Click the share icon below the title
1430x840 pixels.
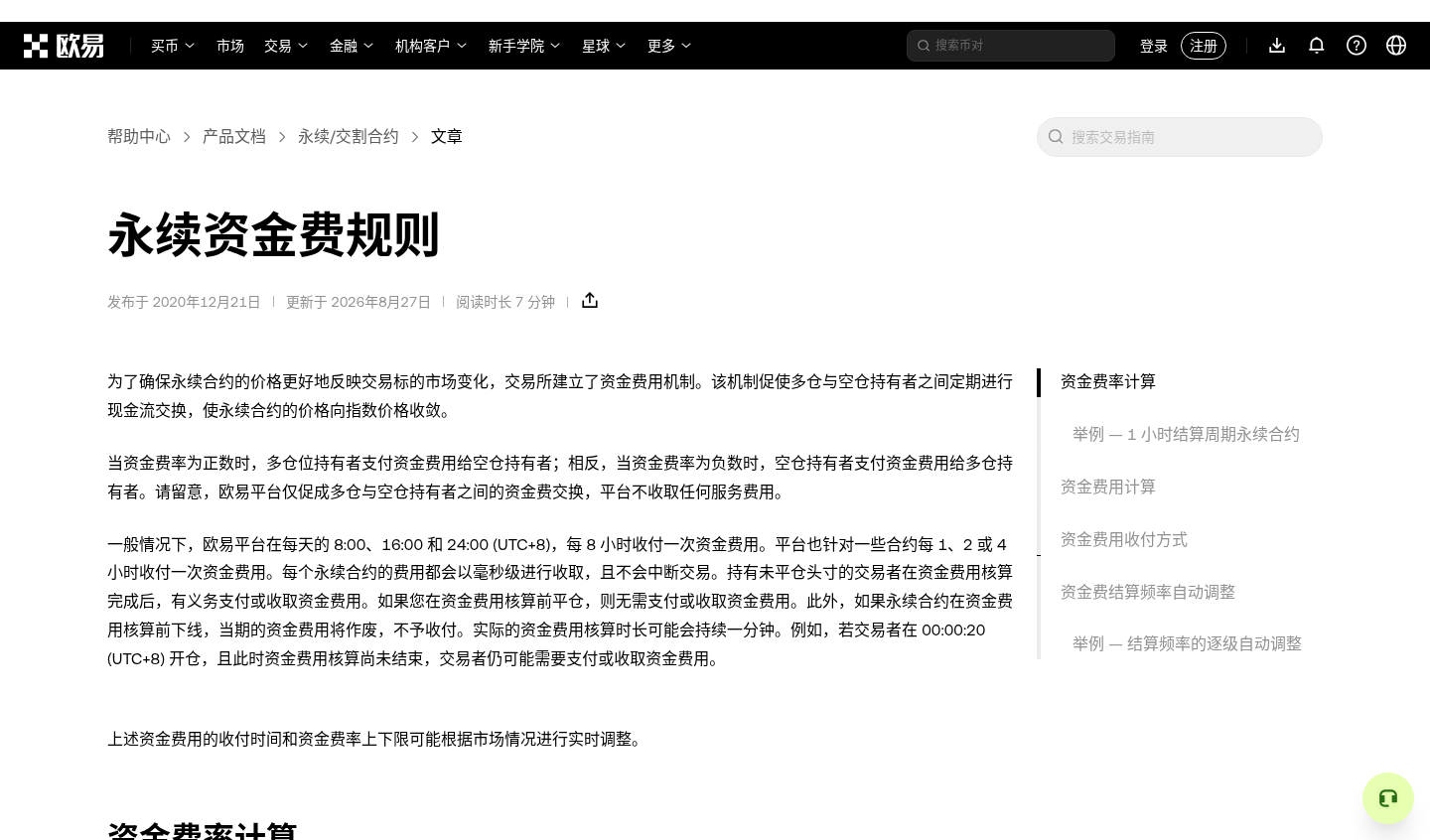coord(590,300)
